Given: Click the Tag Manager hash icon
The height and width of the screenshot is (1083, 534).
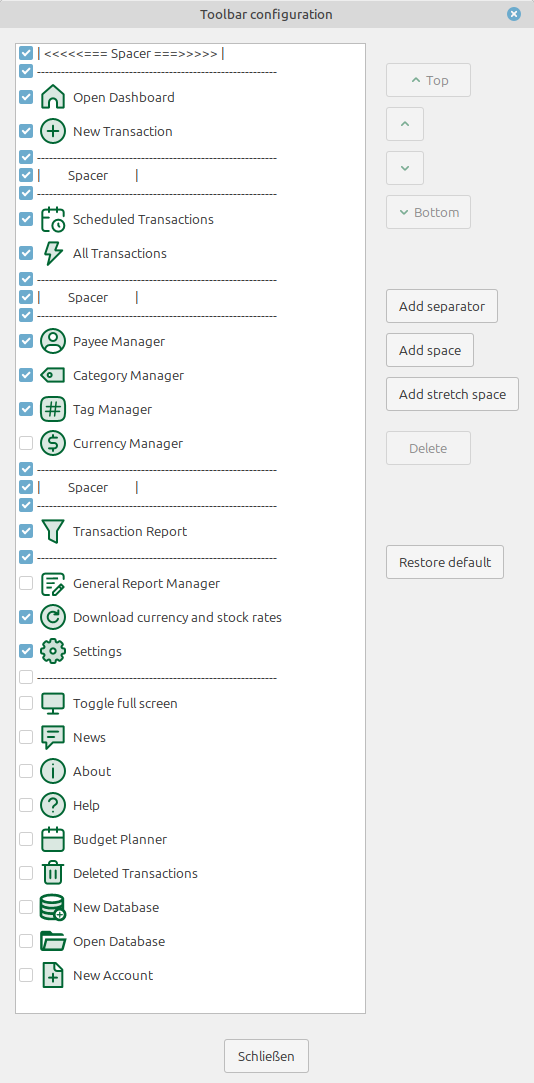Looking at the screenshot, I should pos(53,410).
